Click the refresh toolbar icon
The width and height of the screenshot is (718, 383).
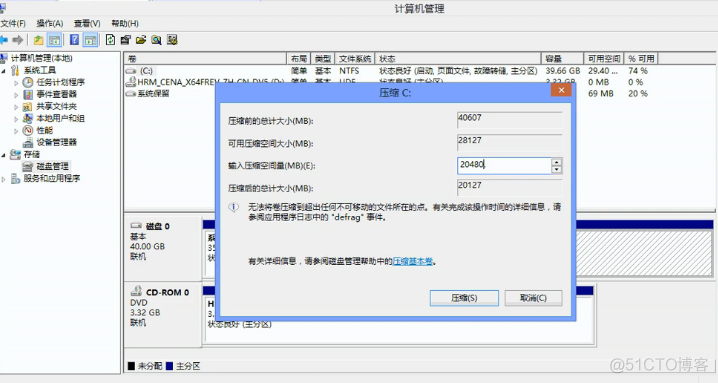110,40
